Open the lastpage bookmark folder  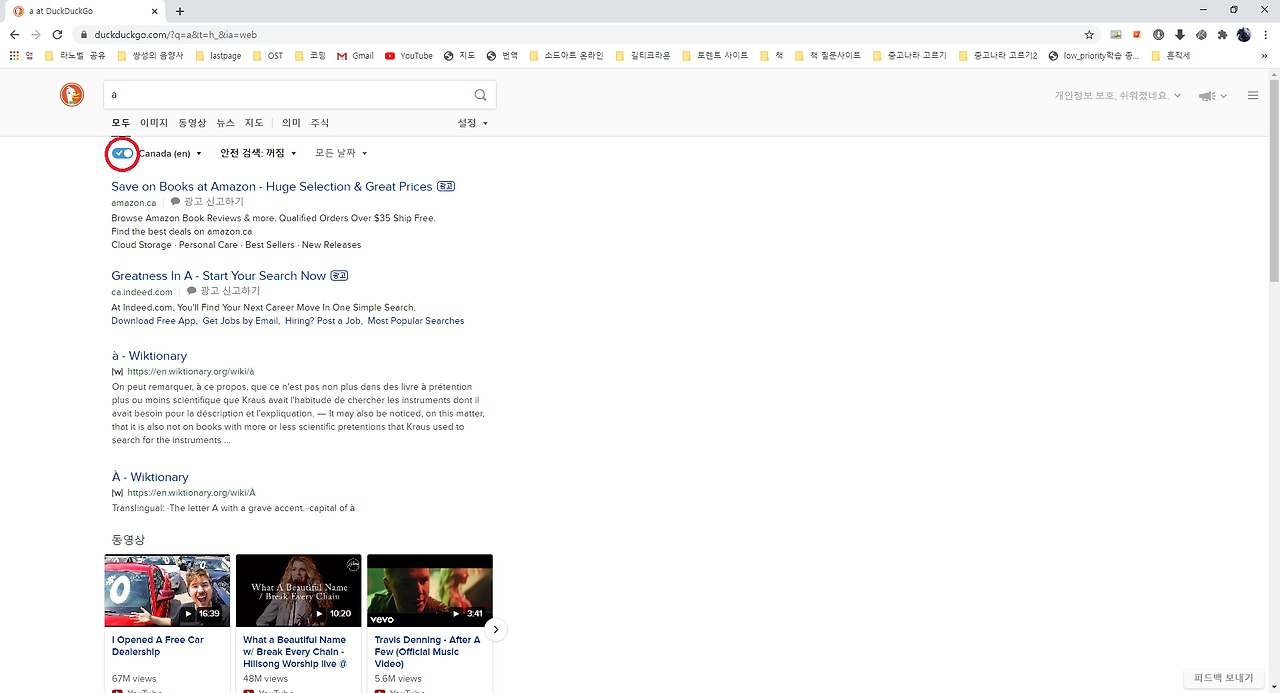coord(218,56)
